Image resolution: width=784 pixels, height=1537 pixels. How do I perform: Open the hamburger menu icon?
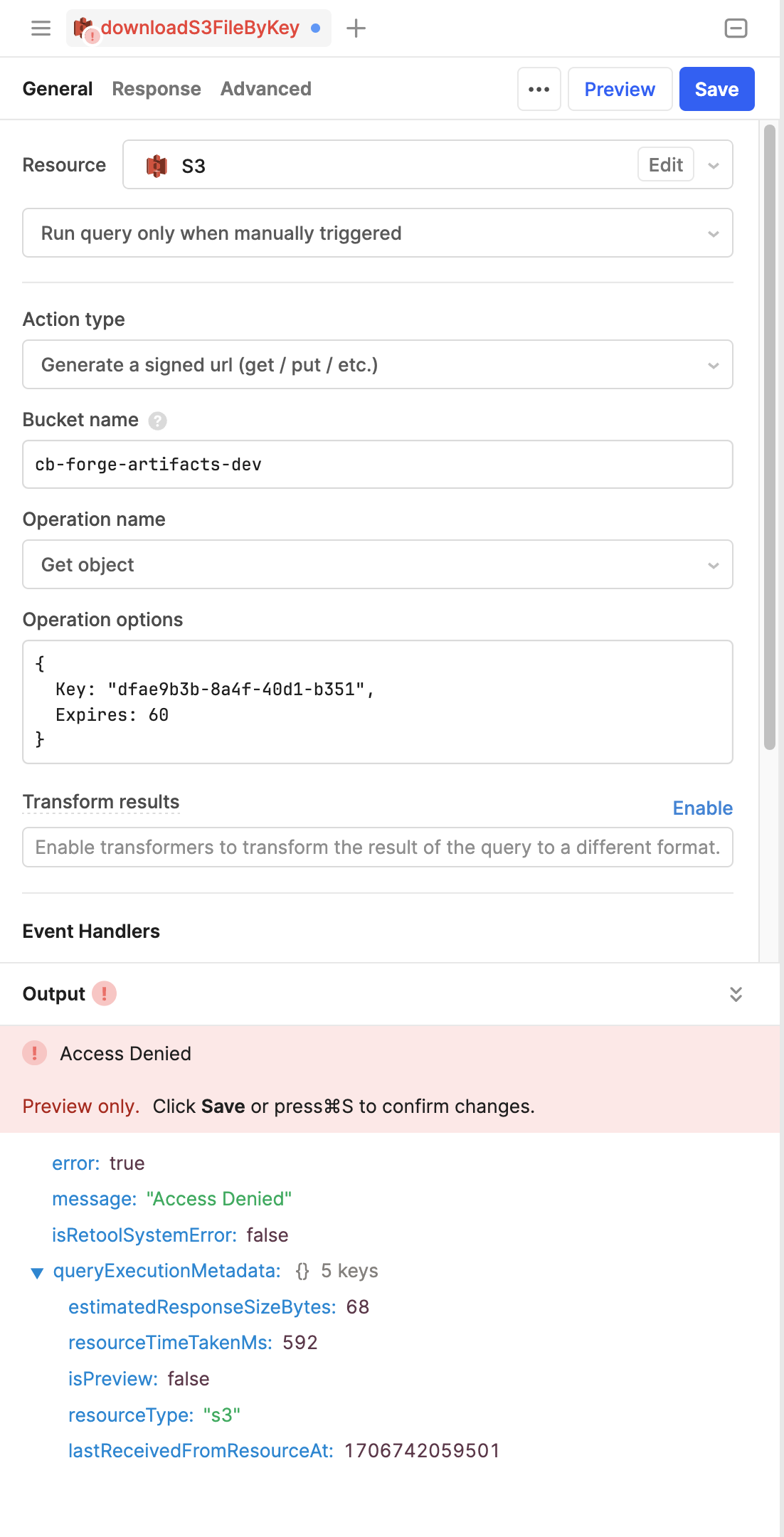(x=41, y=28)
